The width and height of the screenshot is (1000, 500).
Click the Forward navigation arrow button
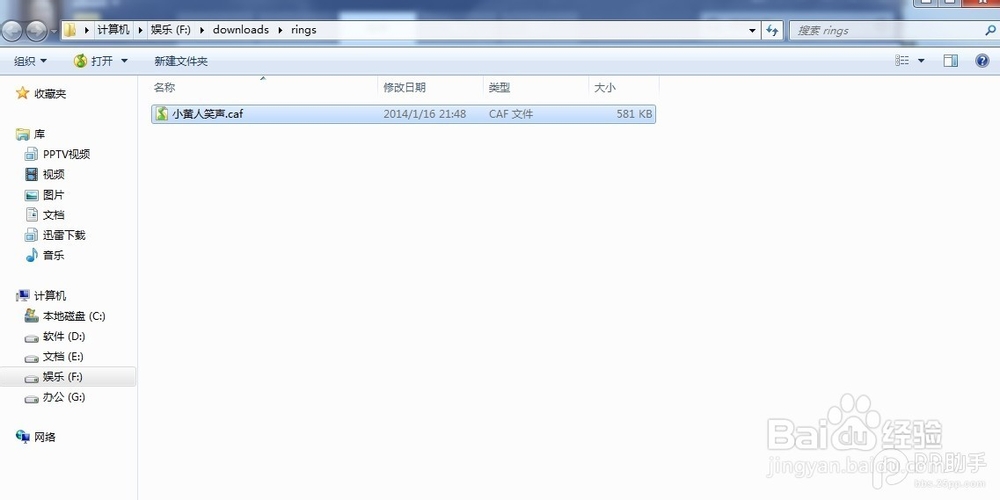[36, 30]
